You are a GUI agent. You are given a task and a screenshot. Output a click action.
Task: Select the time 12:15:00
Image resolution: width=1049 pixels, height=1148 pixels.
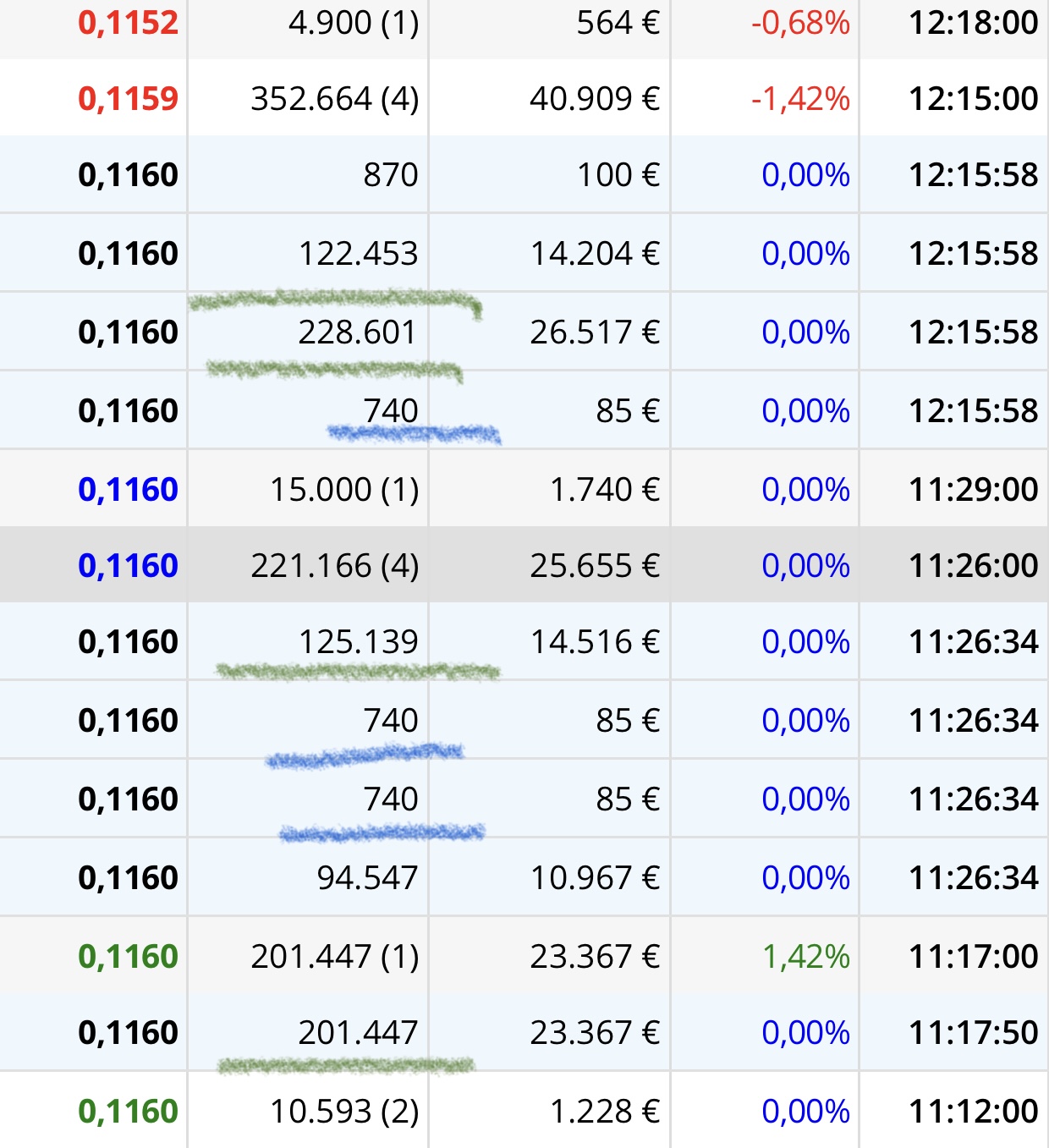pos(974,99)
